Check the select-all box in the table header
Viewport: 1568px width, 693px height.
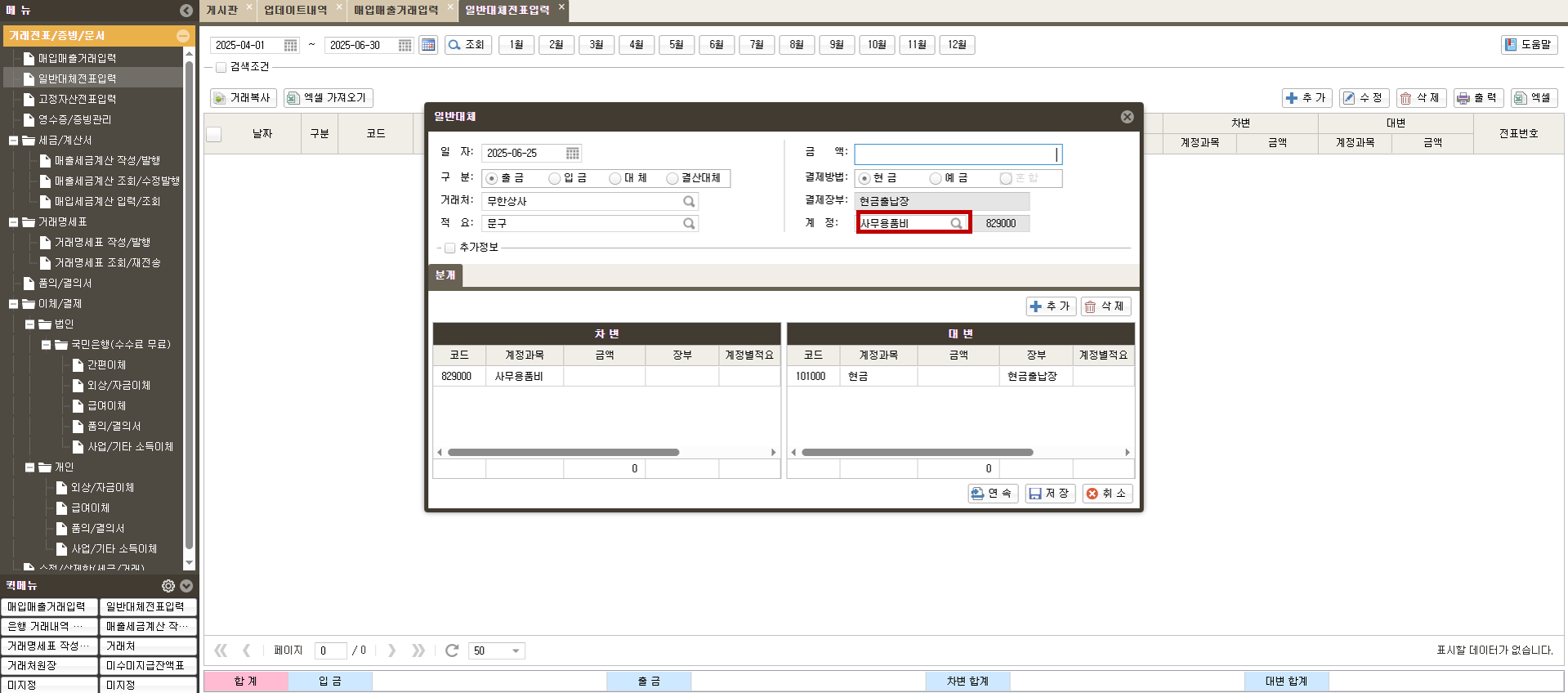coord(214,134)
